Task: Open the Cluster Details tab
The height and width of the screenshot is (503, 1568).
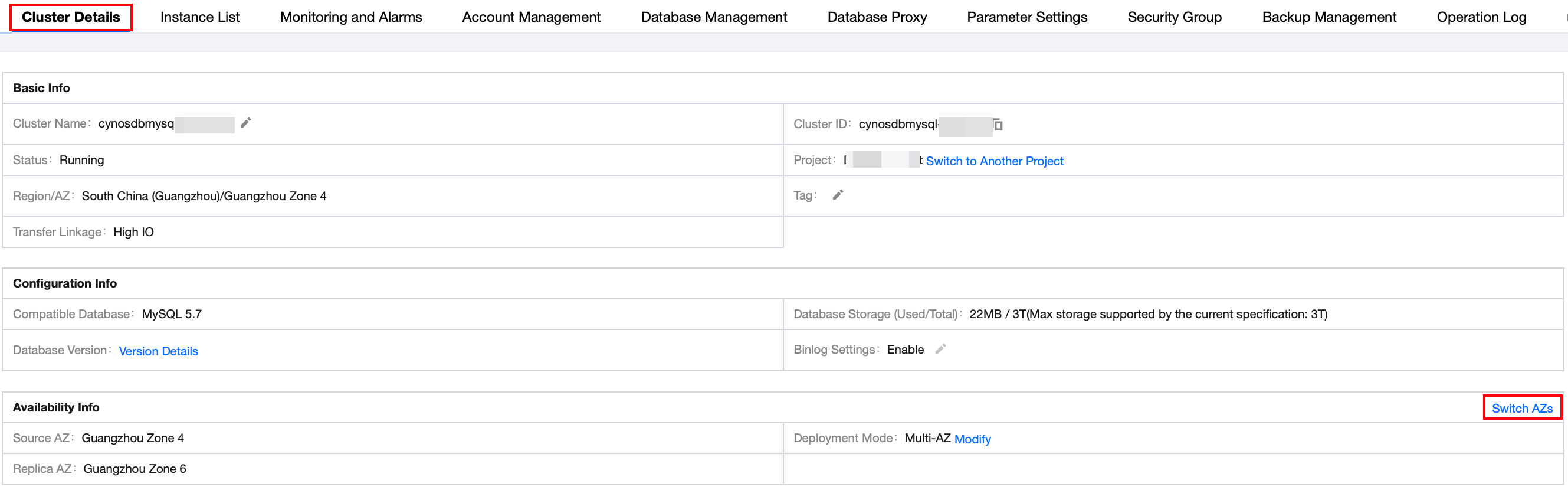Action: (x=71, y=17)
